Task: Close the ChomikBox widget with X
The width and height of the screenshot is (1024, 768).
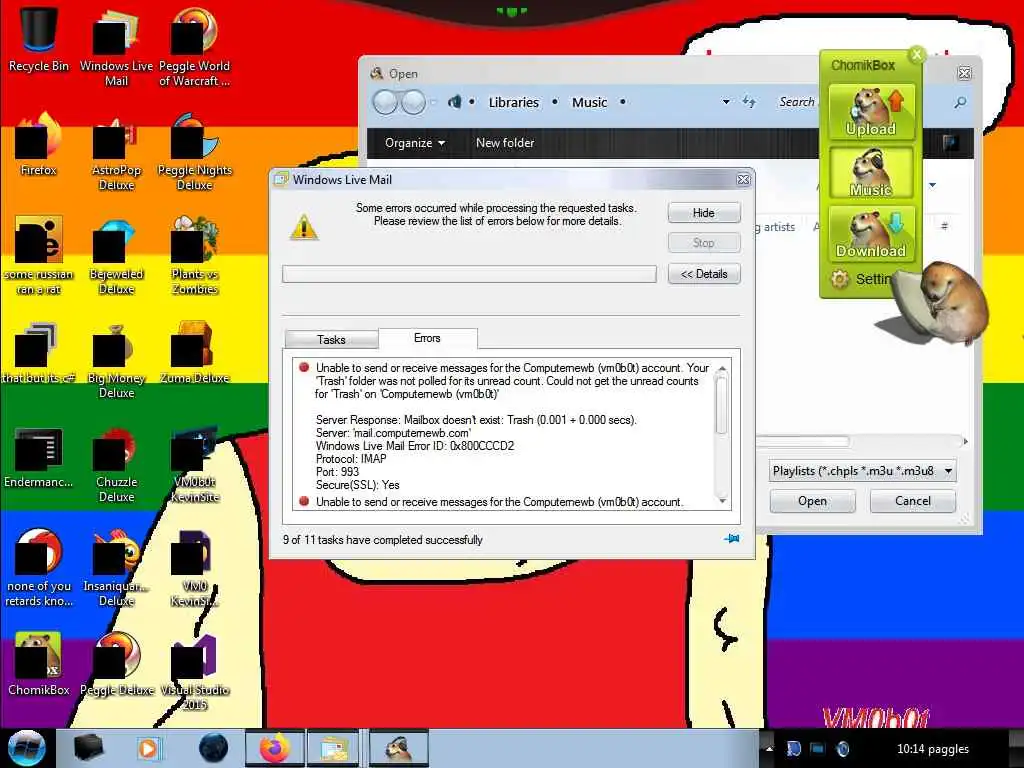Action: [x=917, y=54]
